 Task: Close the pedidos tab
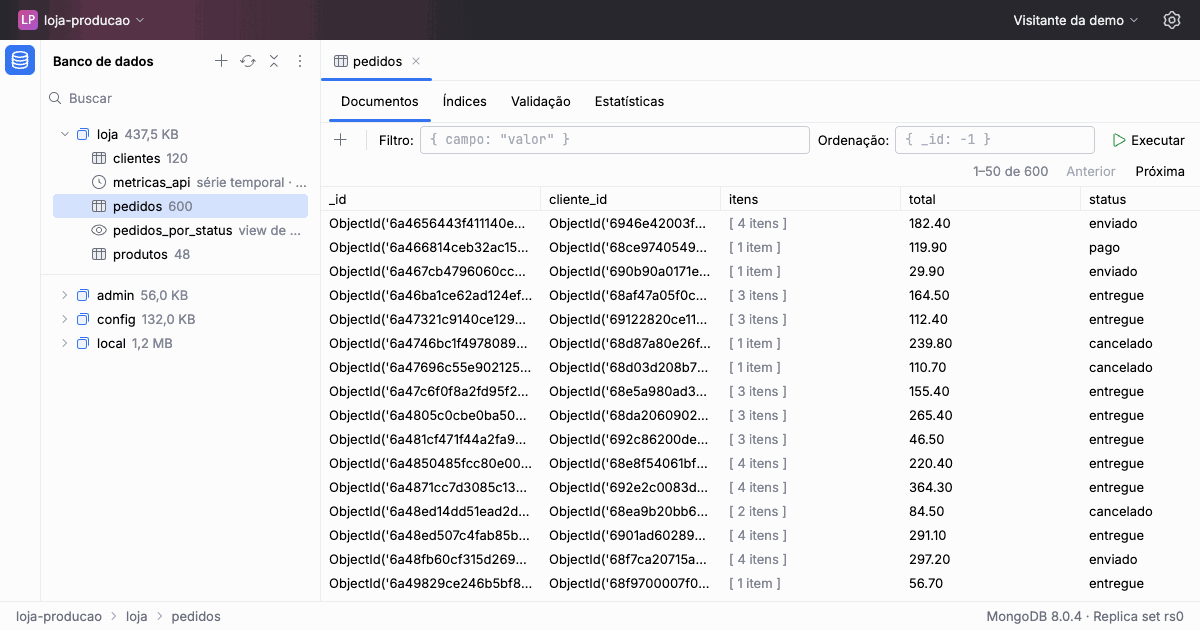(416, 61)
